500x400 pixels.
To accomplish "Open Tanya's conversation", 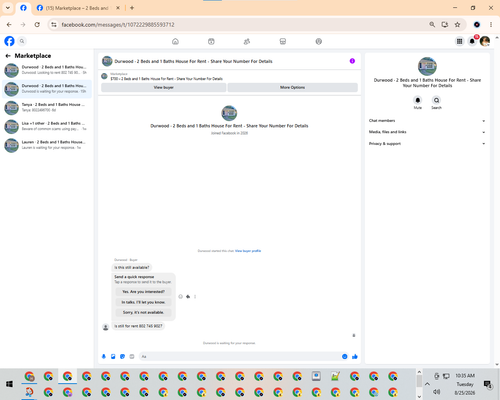I will (x=47, y=107).
